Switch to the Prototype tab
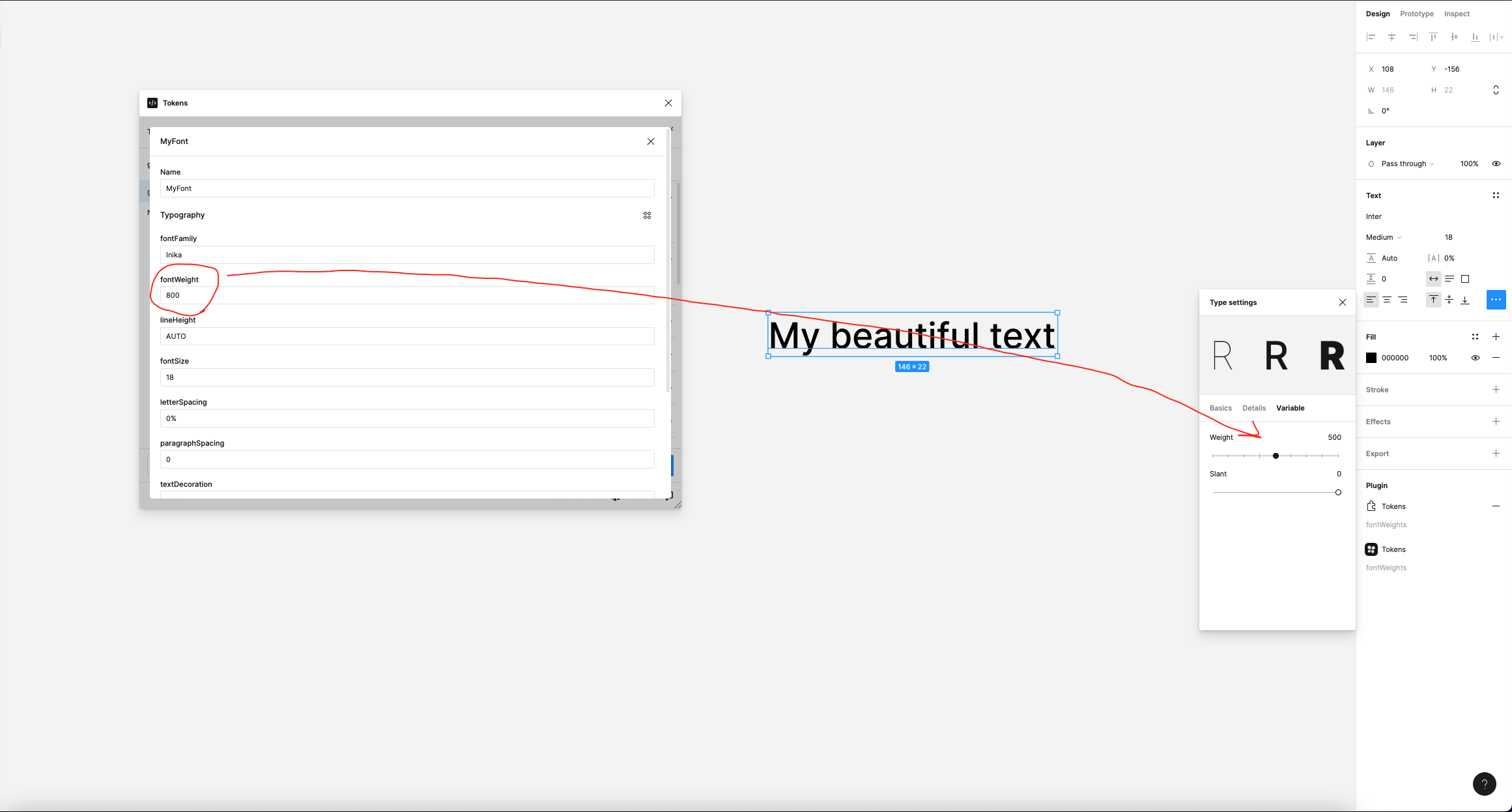1512x812 pixels. (x=1416, y=13)
